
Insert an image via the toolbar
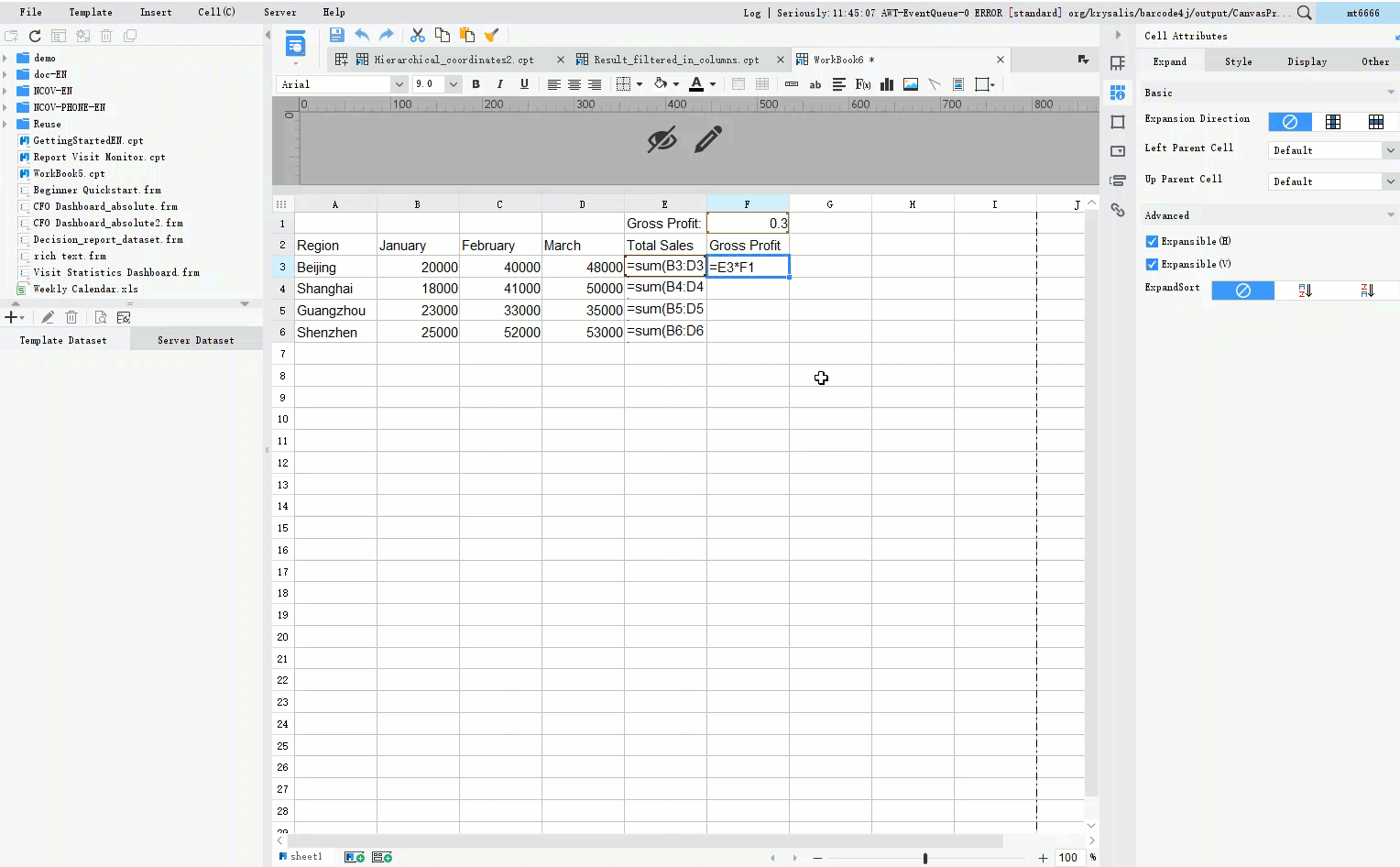pyautogui.click(x=910, y=83)
